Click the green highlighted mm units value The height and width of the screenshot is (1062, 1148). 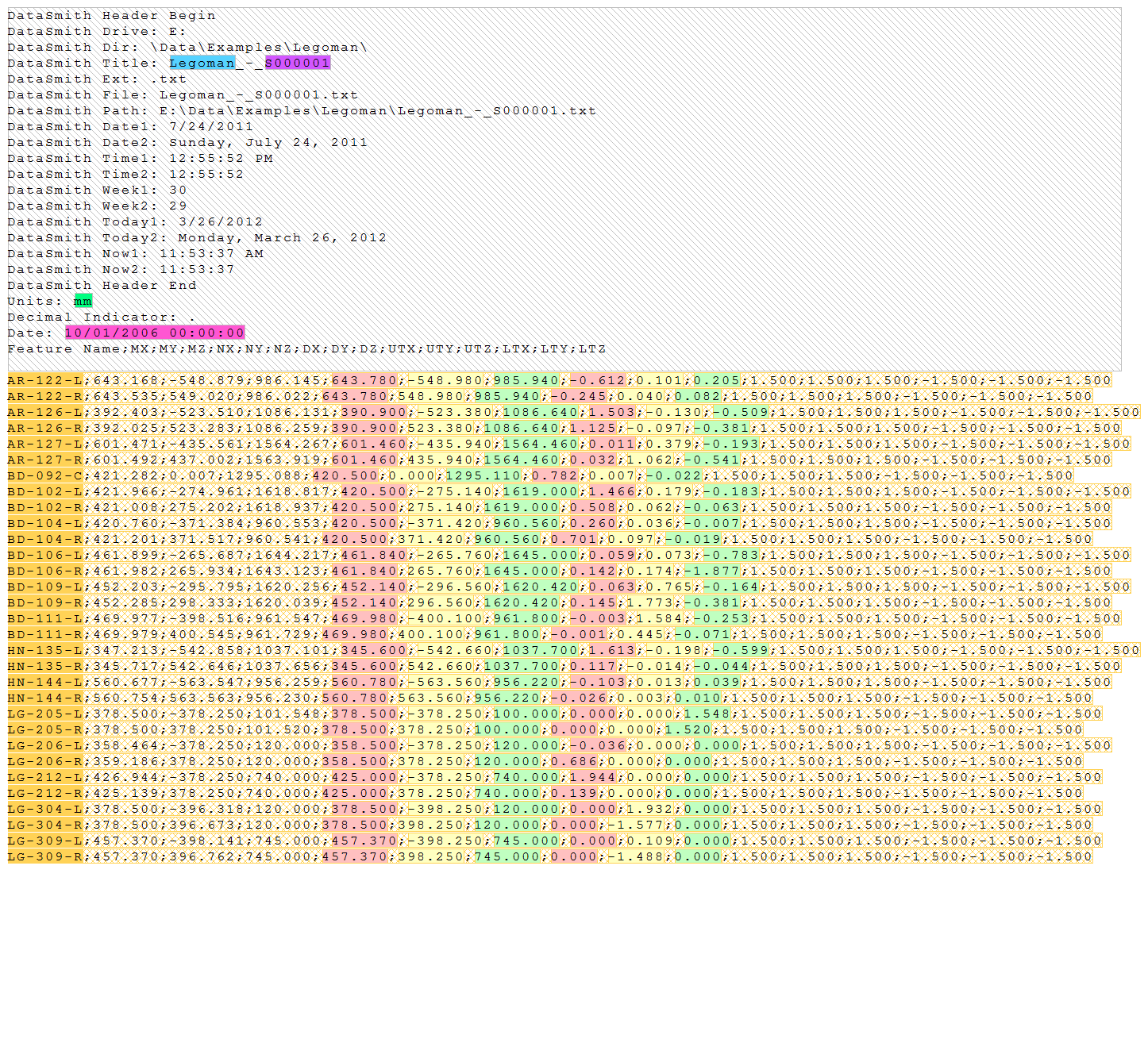[83, 301]
